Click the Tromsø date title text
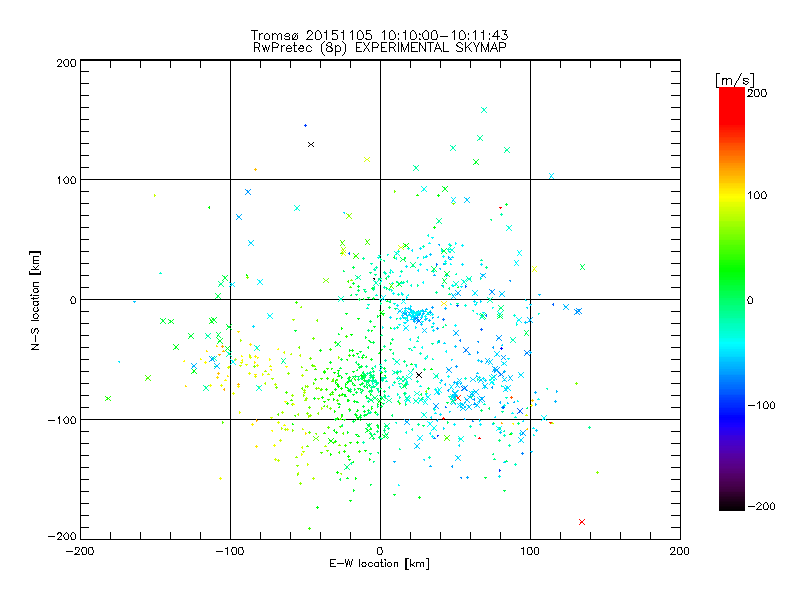Screen dimensions: 800x600 [x=379, y=35]
